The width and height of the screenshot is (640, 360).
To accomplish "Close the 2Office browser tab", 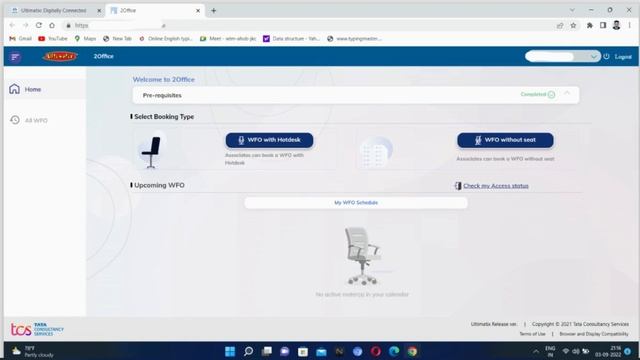I will pyautogui.click(x=198, y=11).
